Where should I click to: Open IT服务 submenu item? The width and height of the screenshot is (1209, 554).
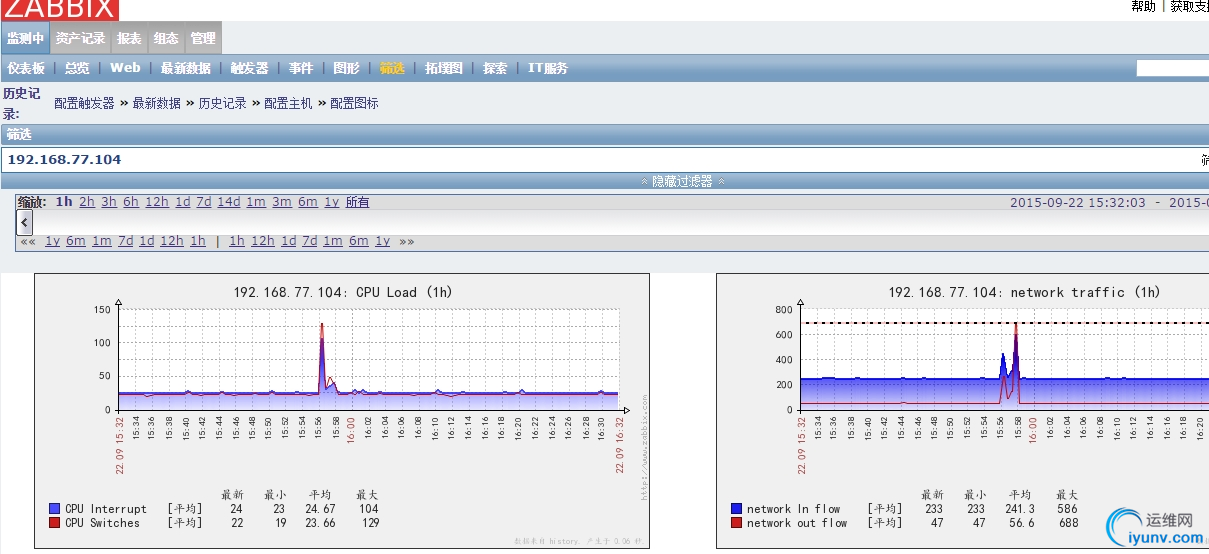click(x=548, y=68)
